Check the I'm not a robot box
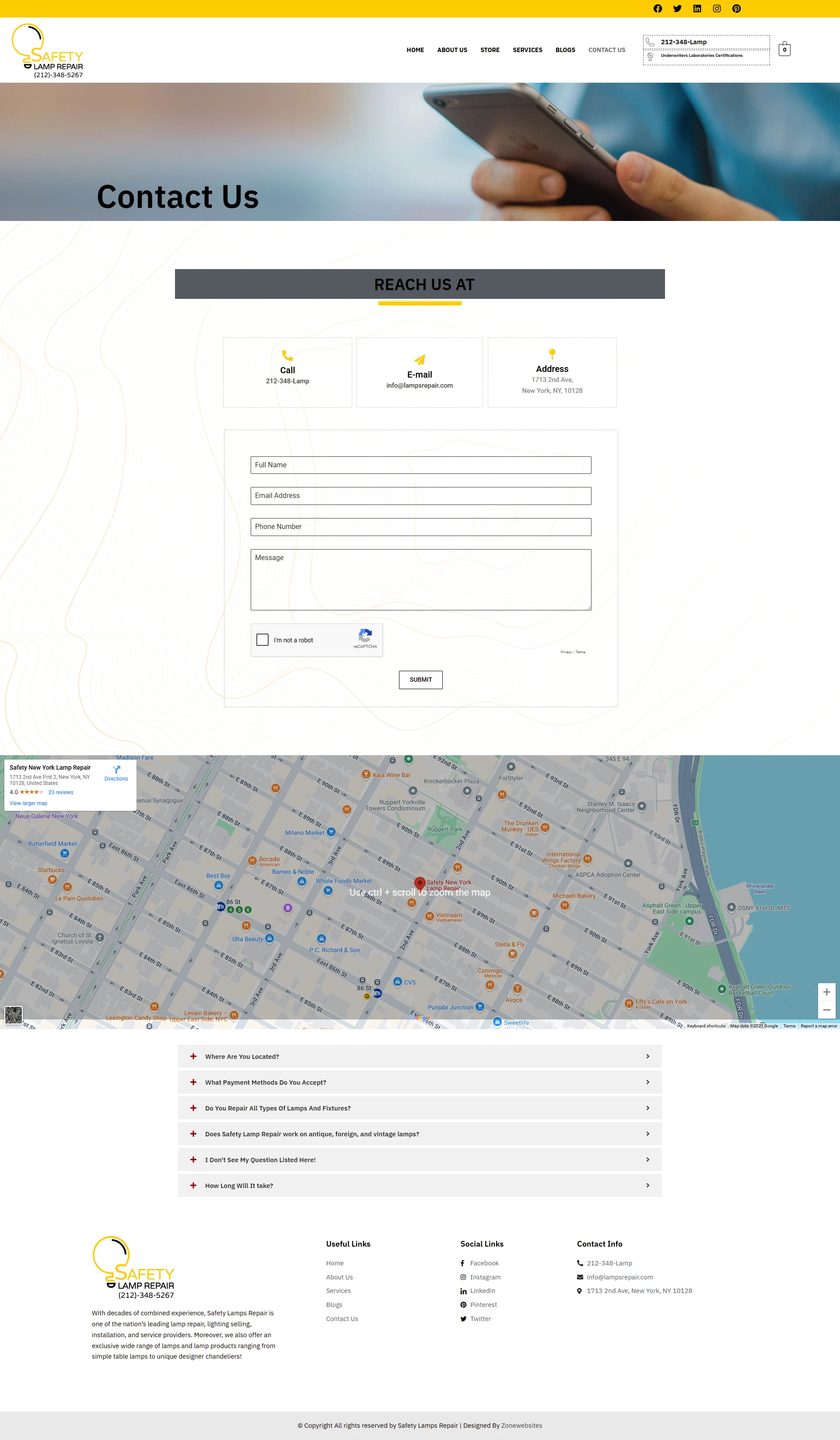This screenshot has height=1440, width=840. coord(262,639)
